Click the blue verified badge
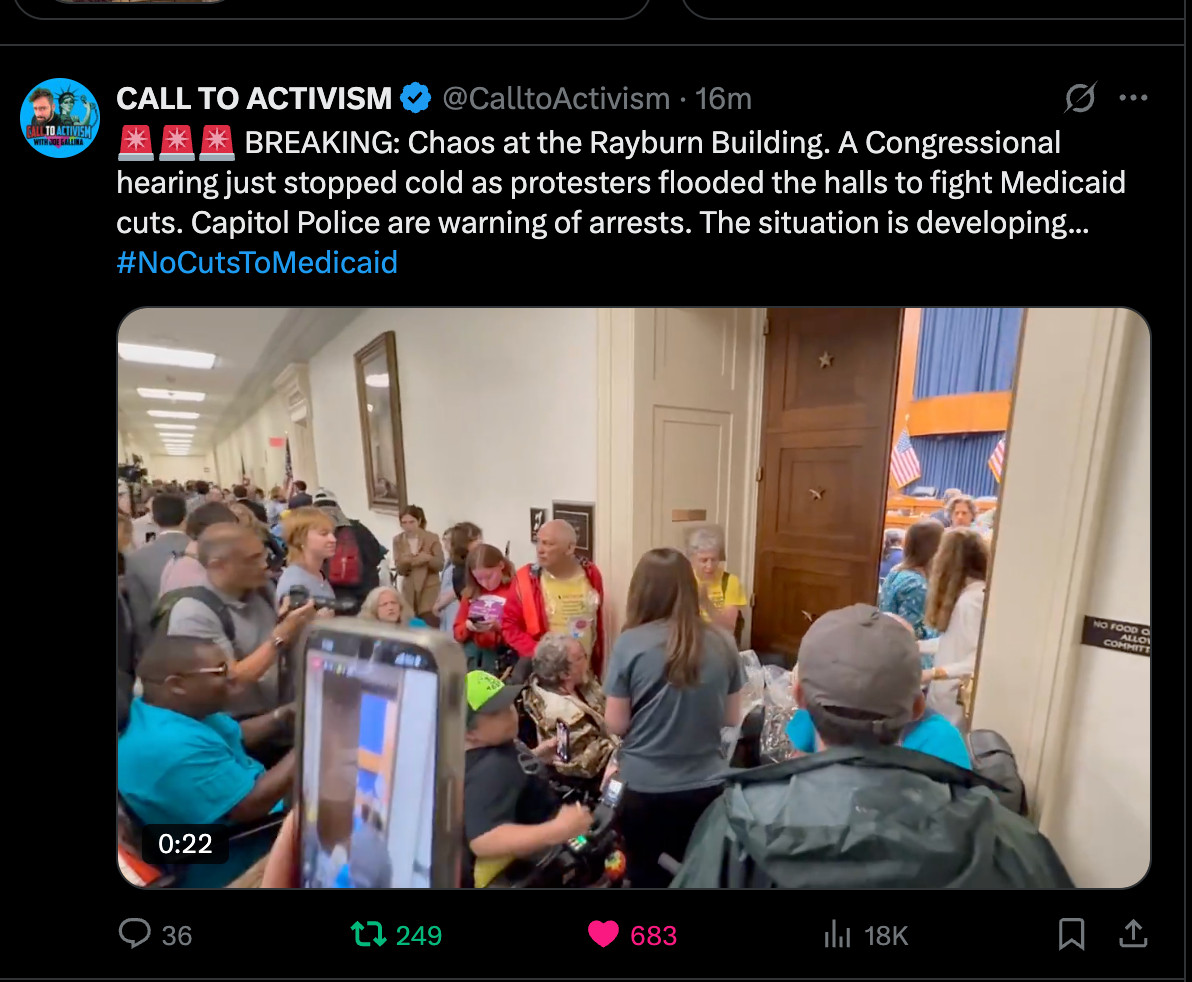The width and height of the screenshot is (1192, 982). point(415,98)
